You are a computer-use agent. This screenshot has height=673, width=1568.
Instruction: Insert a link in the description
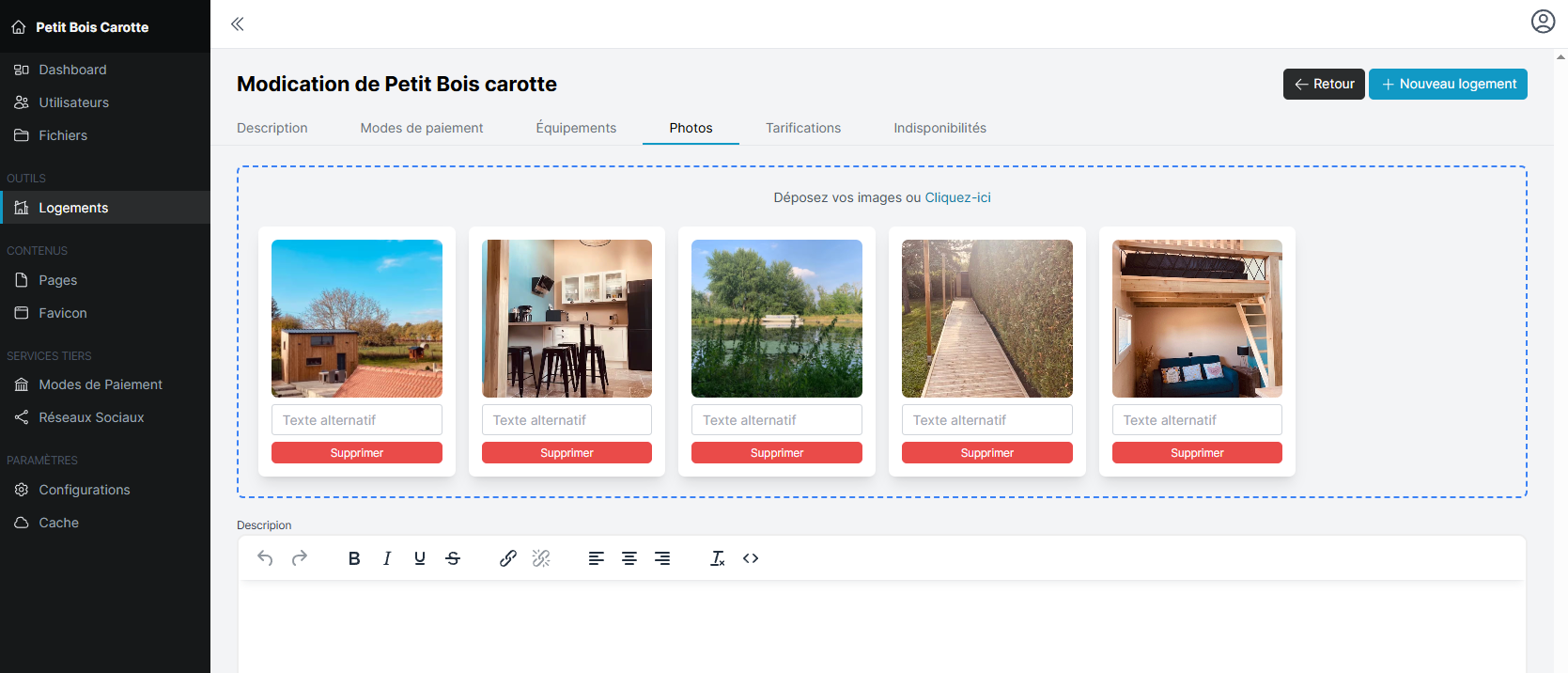coord(508,558)
